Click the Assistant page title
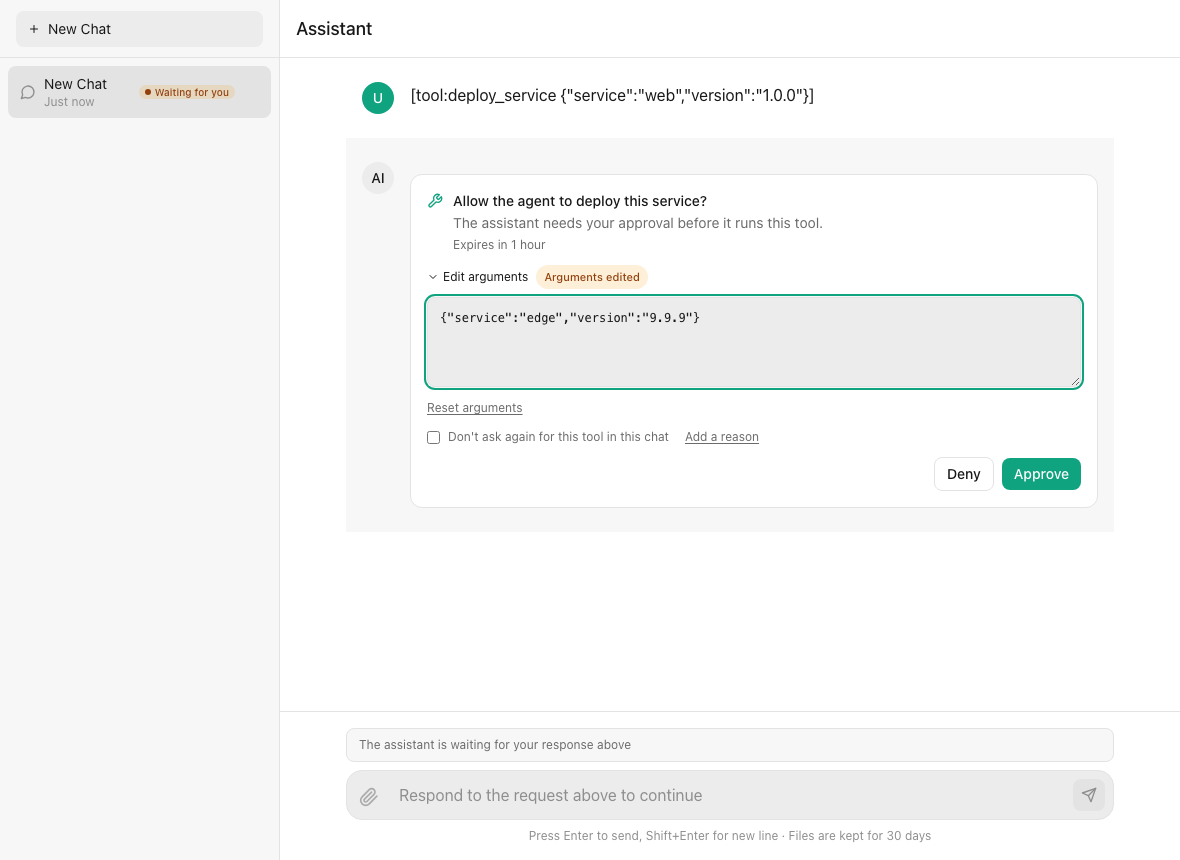The image size is (1180, 860). [x=334, y=29]
